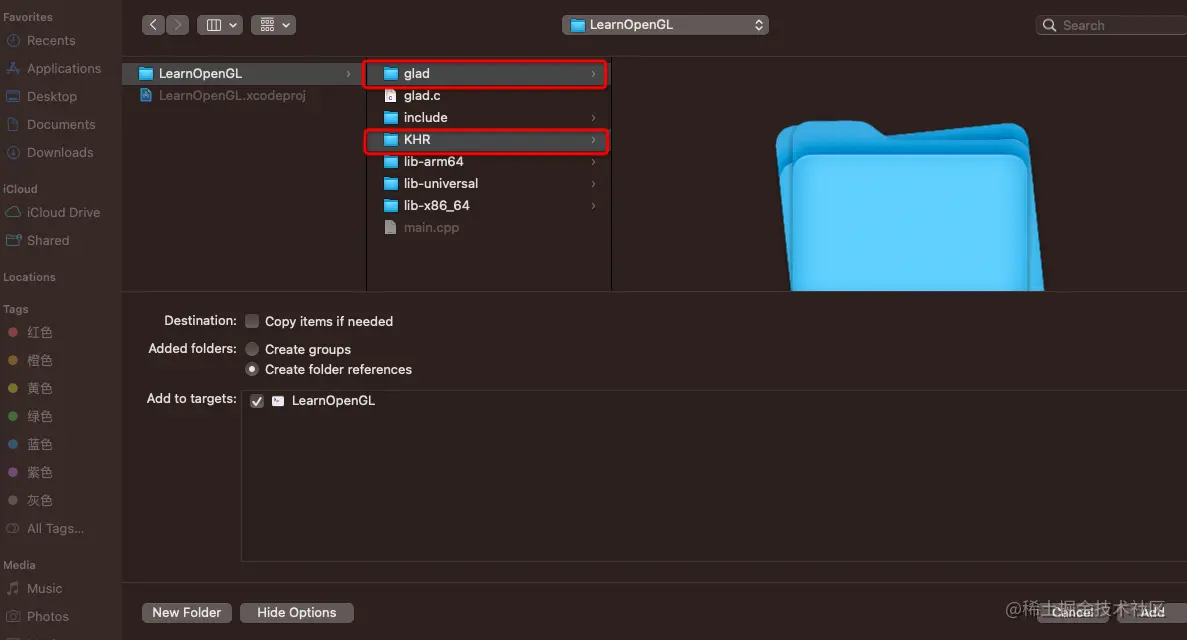Select the red tag 红色
Viewport: 1187px width, 640px height.
click(39, 332)
